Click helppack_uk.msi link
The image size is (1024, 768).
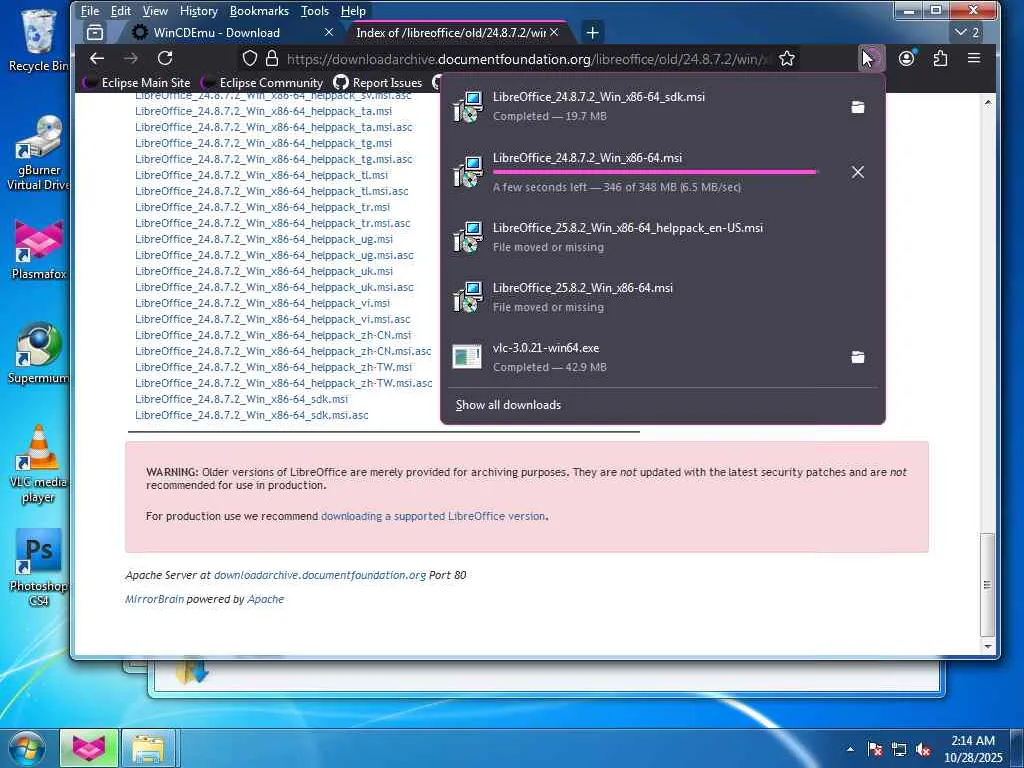[x=264, y=271]
